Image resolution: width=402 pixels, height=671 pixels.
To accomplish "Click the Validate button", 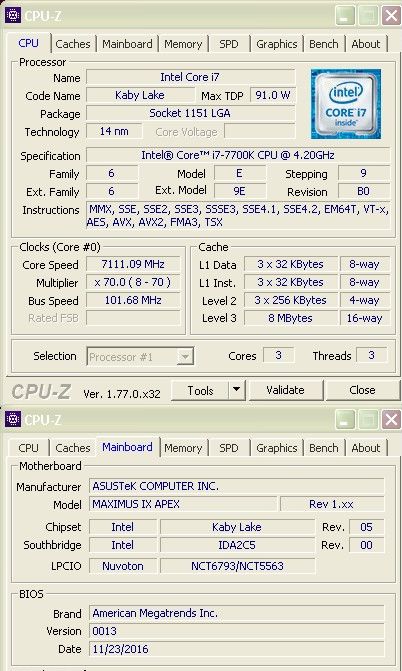I will tap(286, 390).
